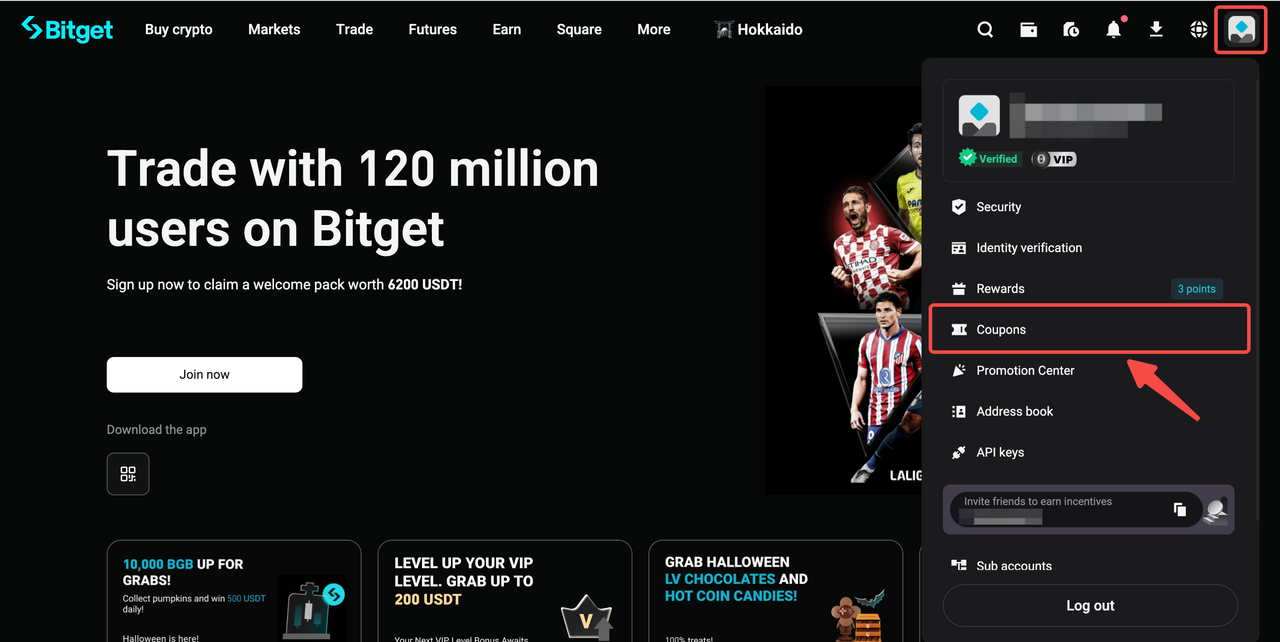The image size is (1280, 642).
Task: Open the 10,000 BGB promo card
Action: click(234, 591)
